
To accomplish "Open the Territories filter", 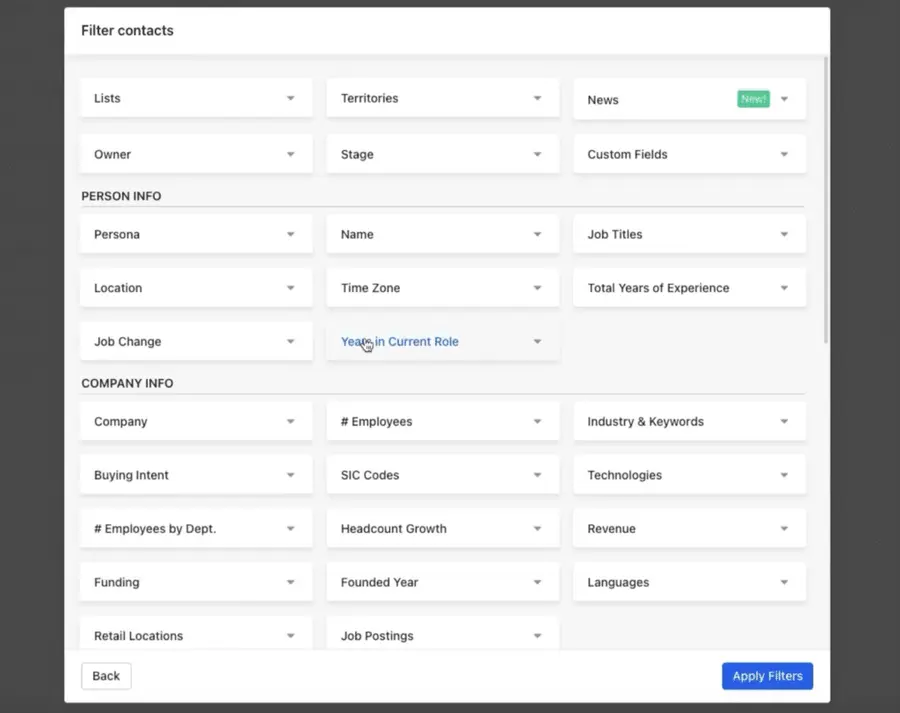I will [442, 97].
